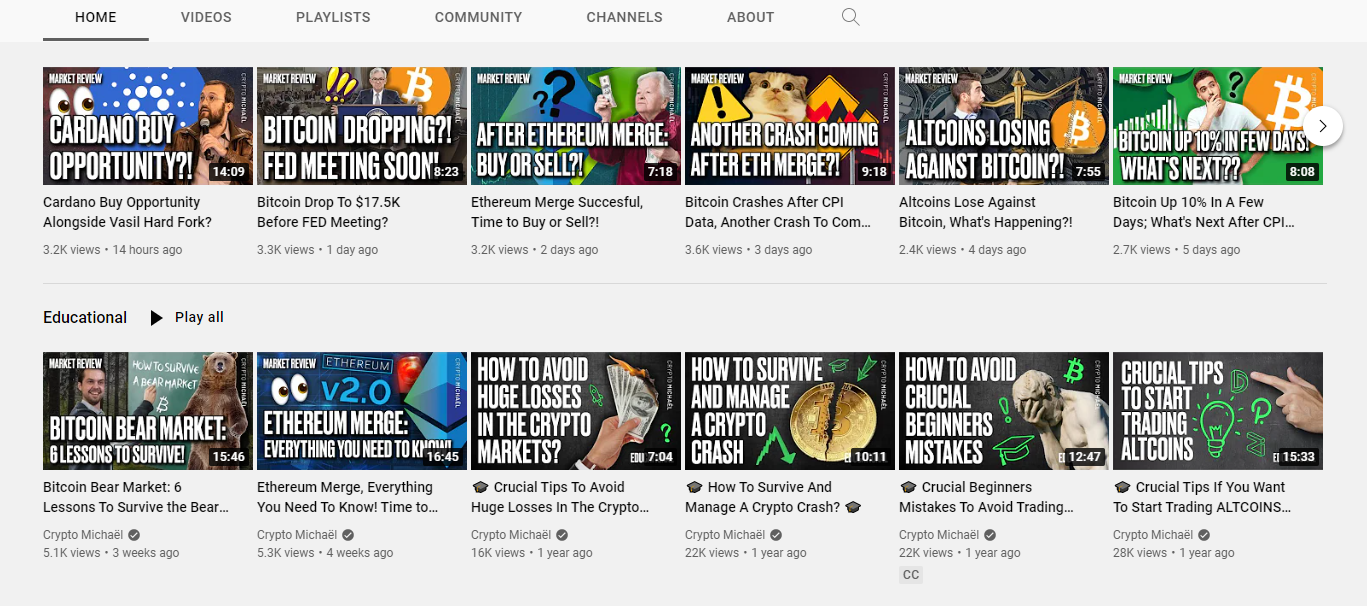This screenshot has width=1367, height=606.
Task: Open Cardano Buy Opportunity thumbnail
Action: pyautogui.click(x=148, y=126)
